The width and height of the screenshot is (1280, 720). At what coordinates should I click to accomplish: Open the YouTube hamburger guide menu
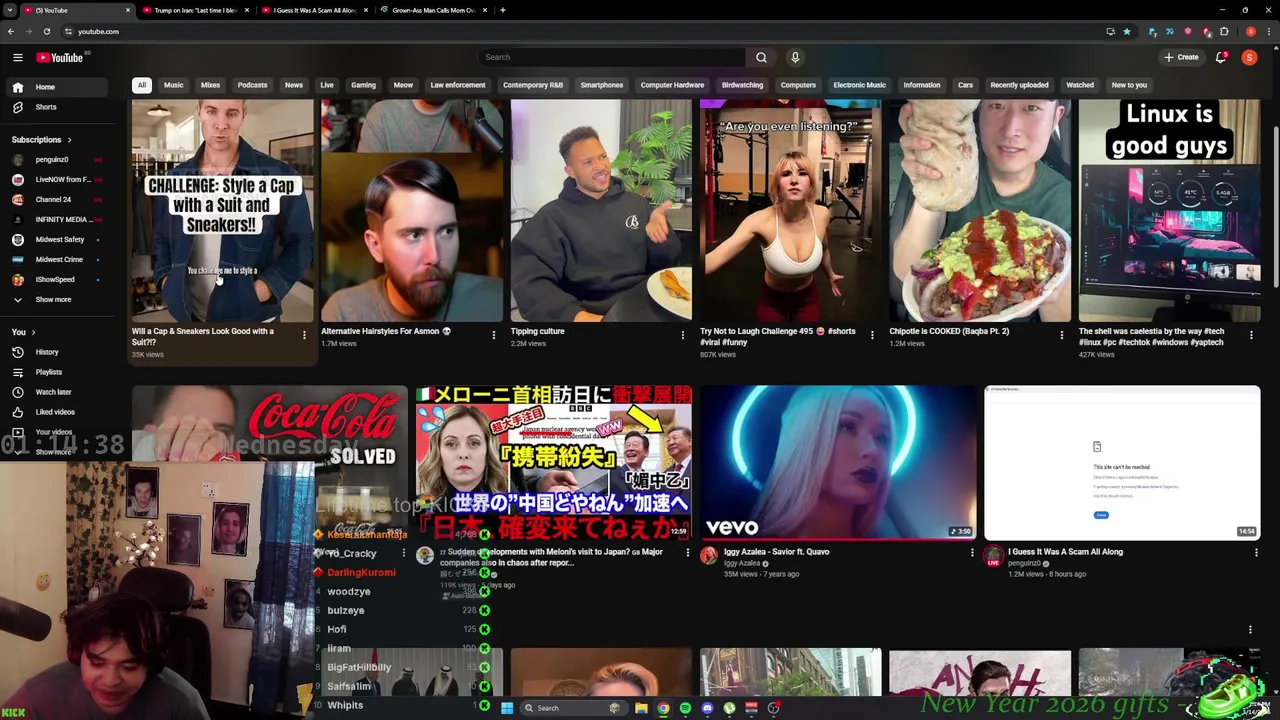click(17, 57)
